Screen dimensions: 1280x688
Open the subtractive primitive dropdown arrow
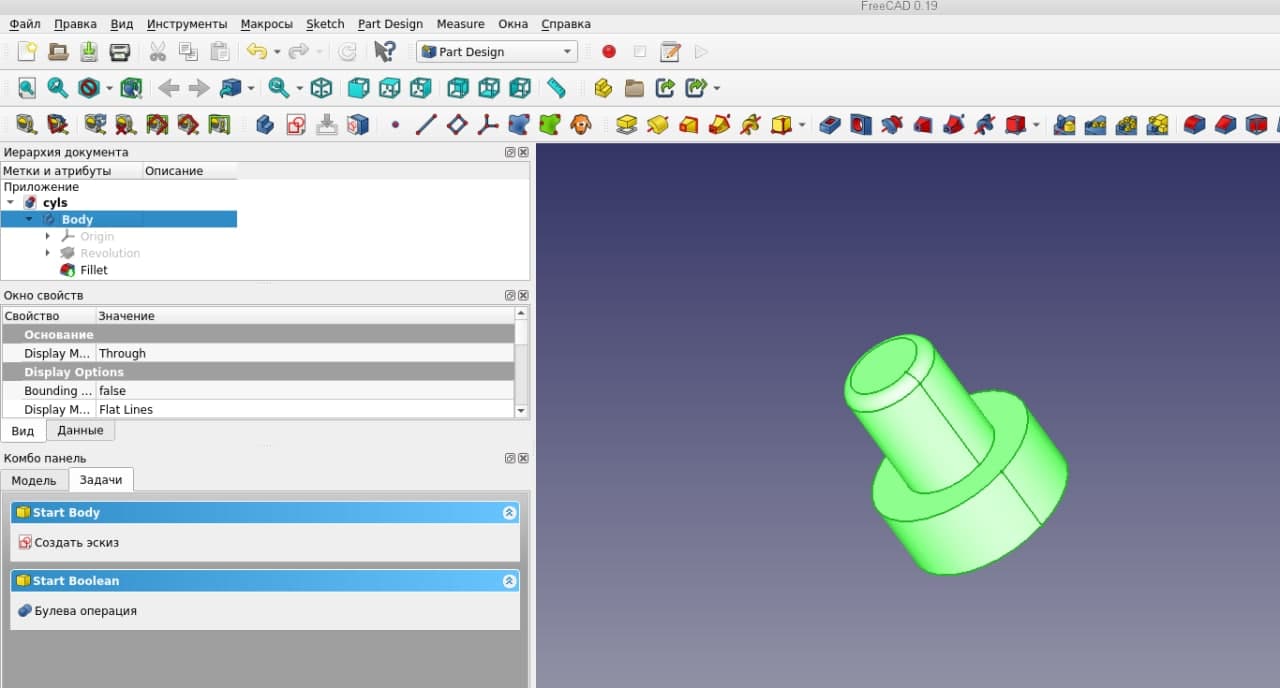point(1036,124)
